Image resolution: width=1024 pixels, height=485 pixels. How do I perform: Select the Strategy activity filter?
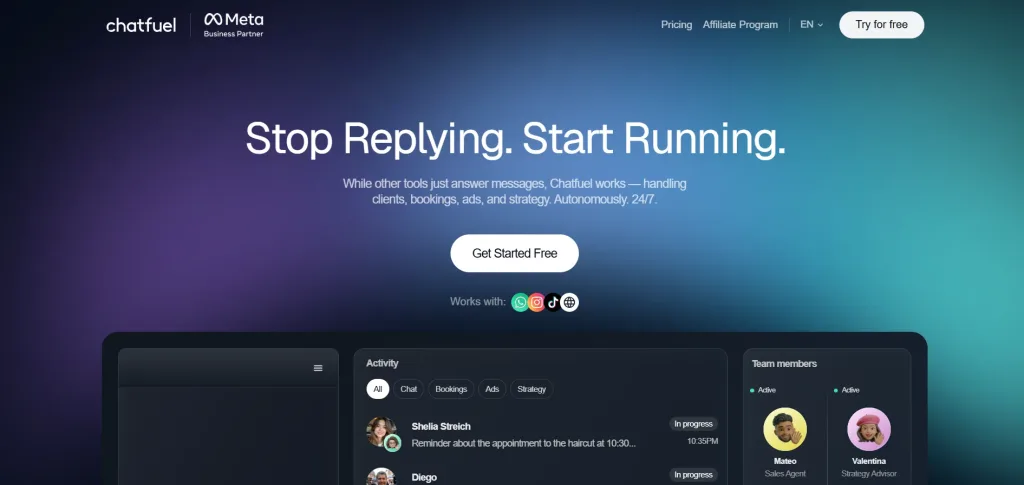tap(532, 389)
